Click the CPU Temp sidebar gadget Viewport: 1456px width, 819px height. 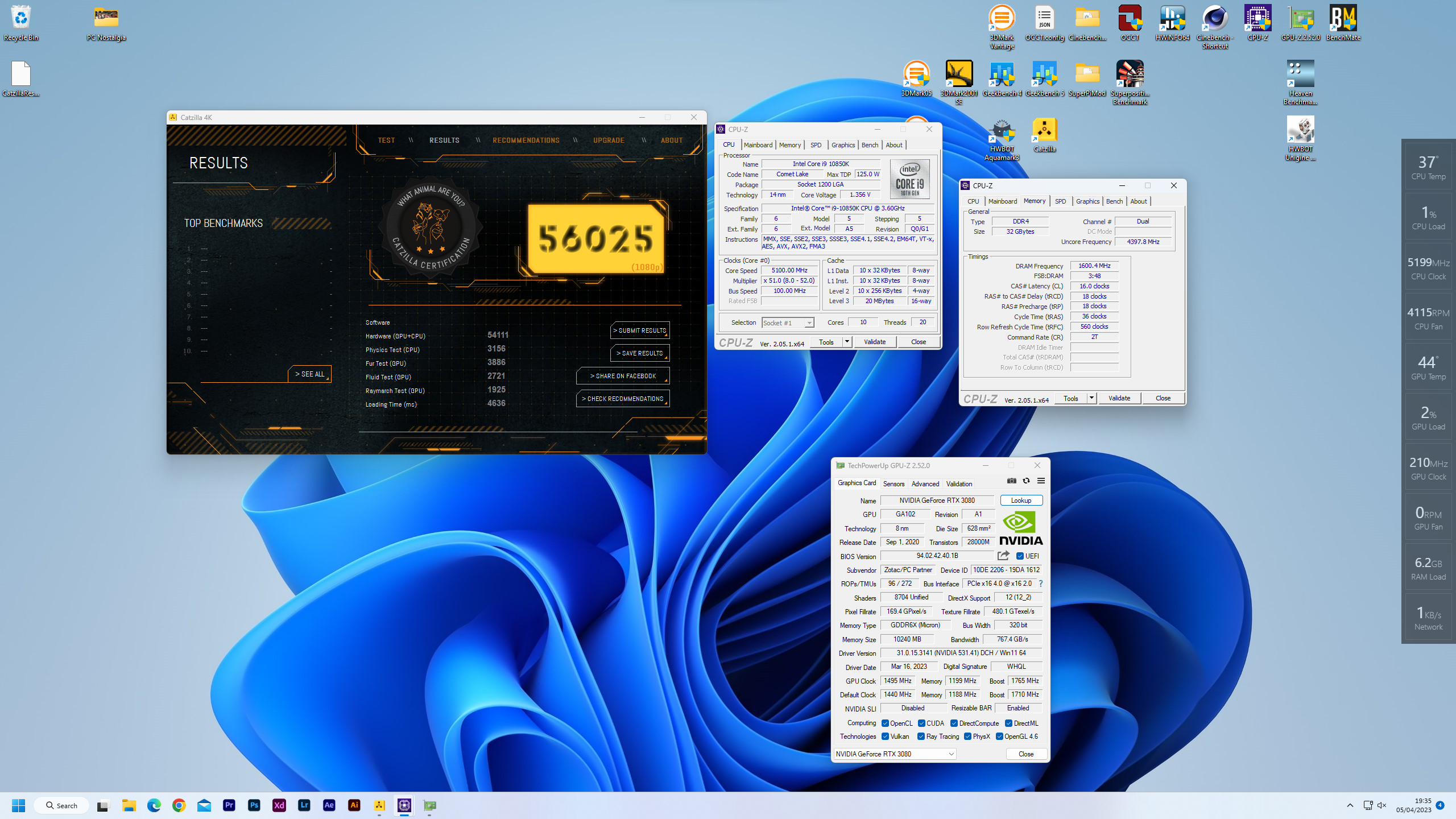tap(1428, 166)
